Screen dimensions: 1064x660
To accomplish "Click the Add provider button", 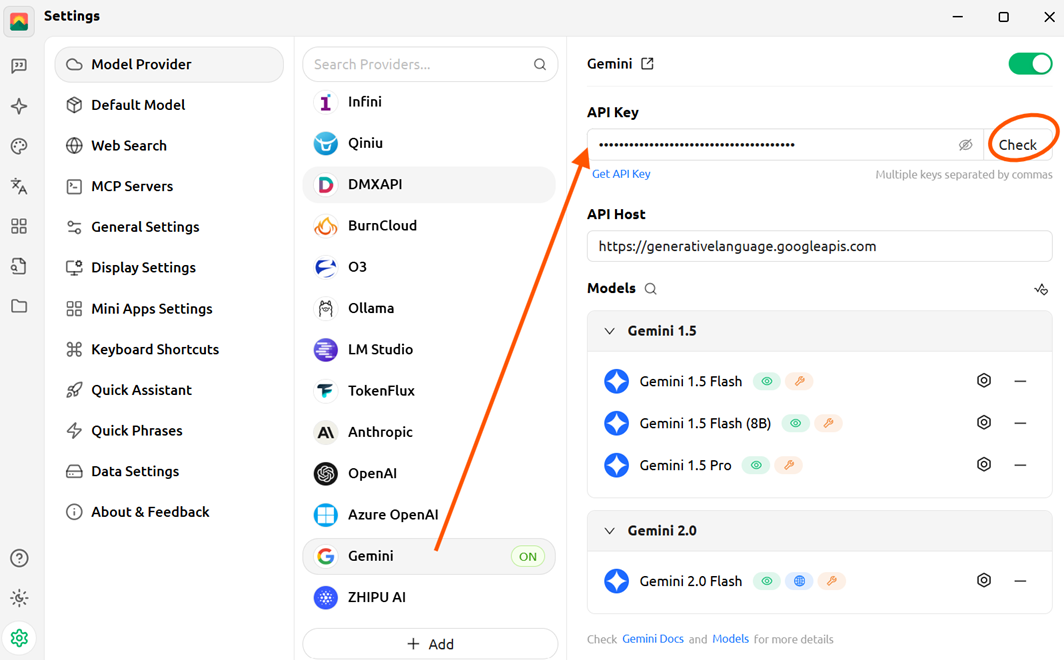I will (430, 644).
